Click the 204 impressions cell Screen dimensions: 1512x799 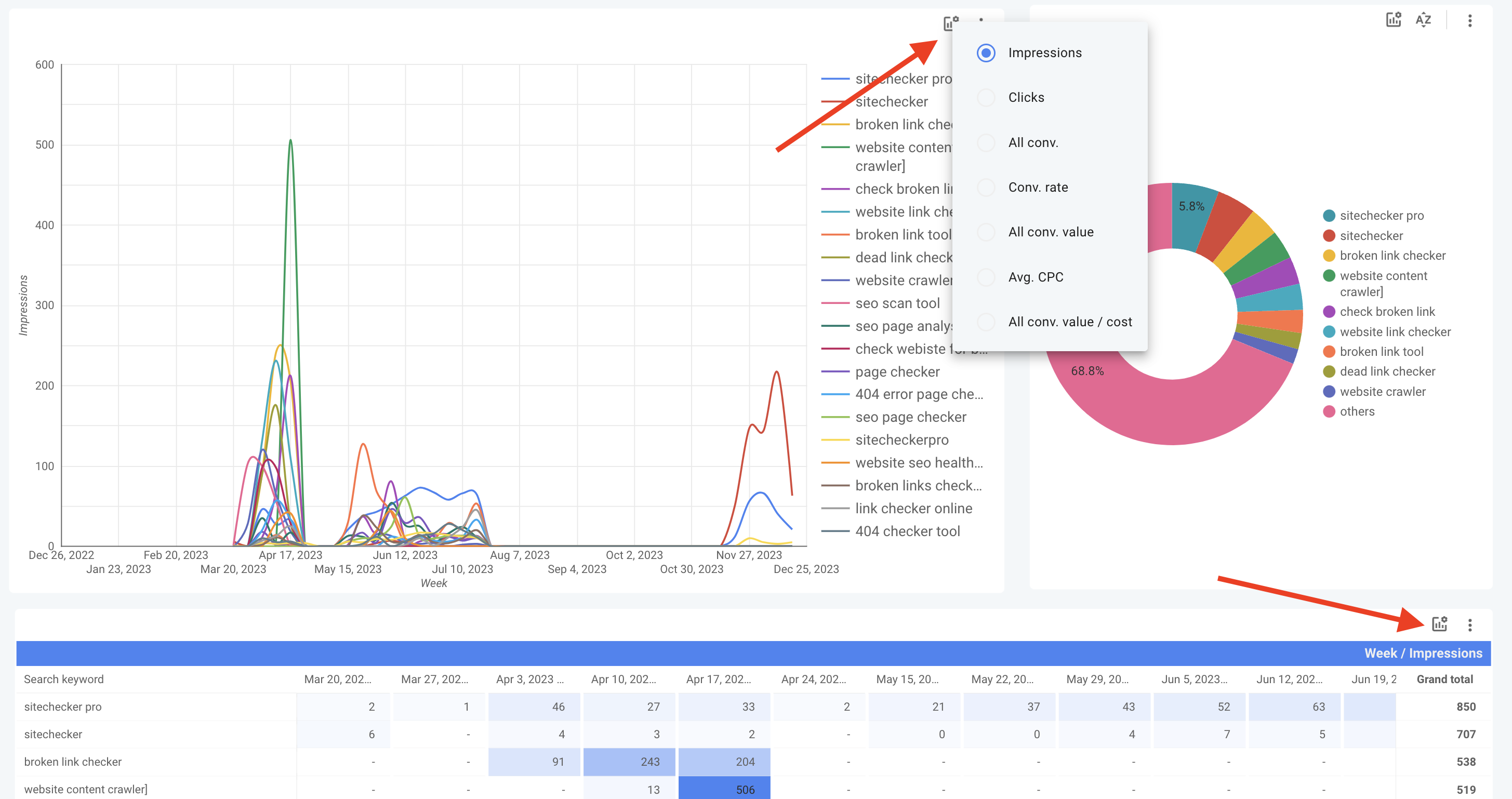(724, 762)
